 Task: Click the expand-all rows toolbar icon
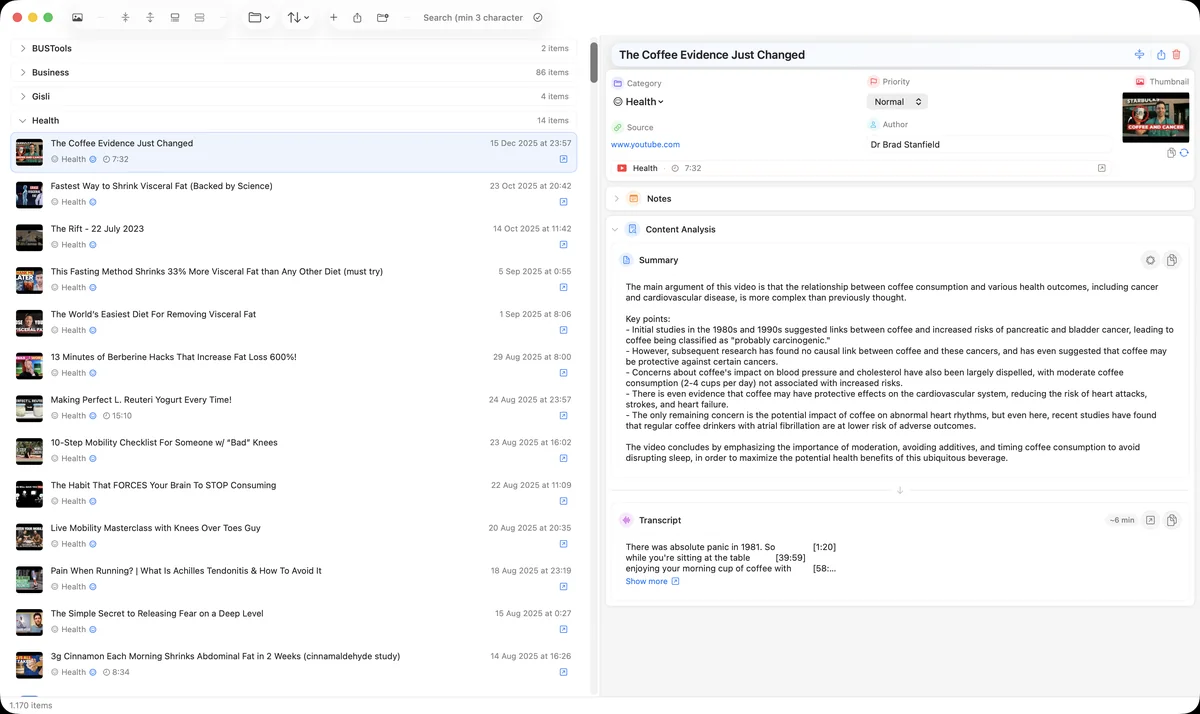point(150,18)
